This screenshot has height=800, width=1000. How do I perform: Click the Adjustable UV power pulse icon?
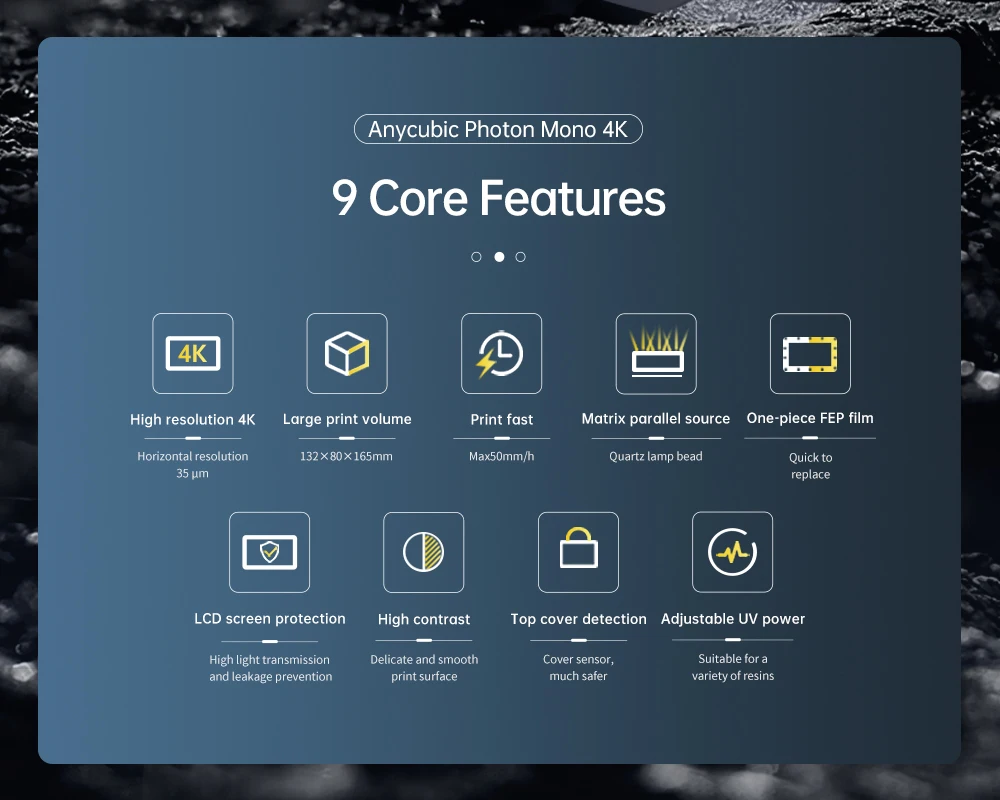[732, 552]
